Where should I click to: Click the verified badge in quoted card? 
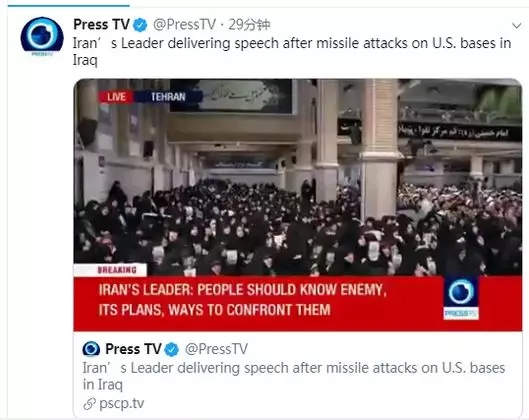point(171,349)
